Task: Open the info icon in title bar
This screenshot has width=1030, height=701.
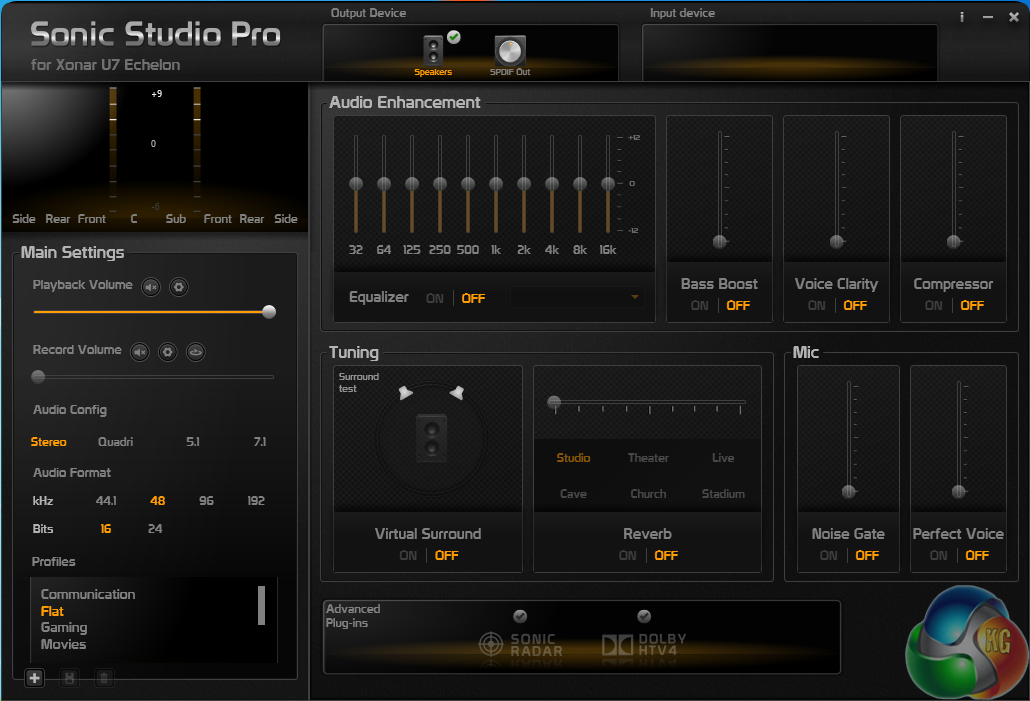Action: (x=961, y=17)
